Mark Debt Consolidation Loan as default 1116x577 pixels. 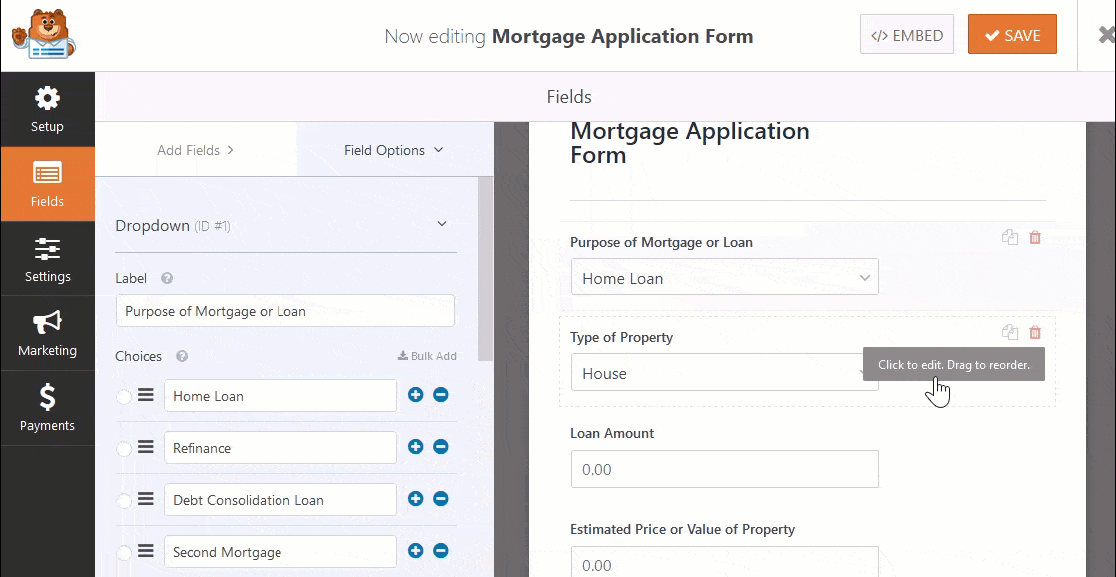click(x=124, y=501)
